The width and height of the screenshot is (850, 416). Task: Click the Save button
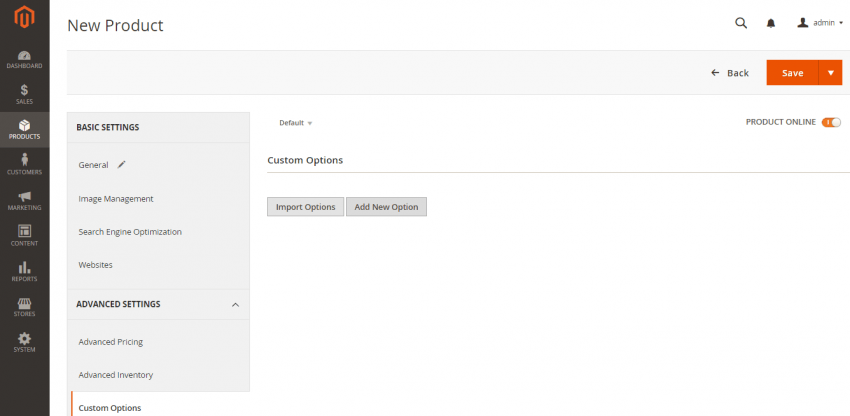pos(792,73)
